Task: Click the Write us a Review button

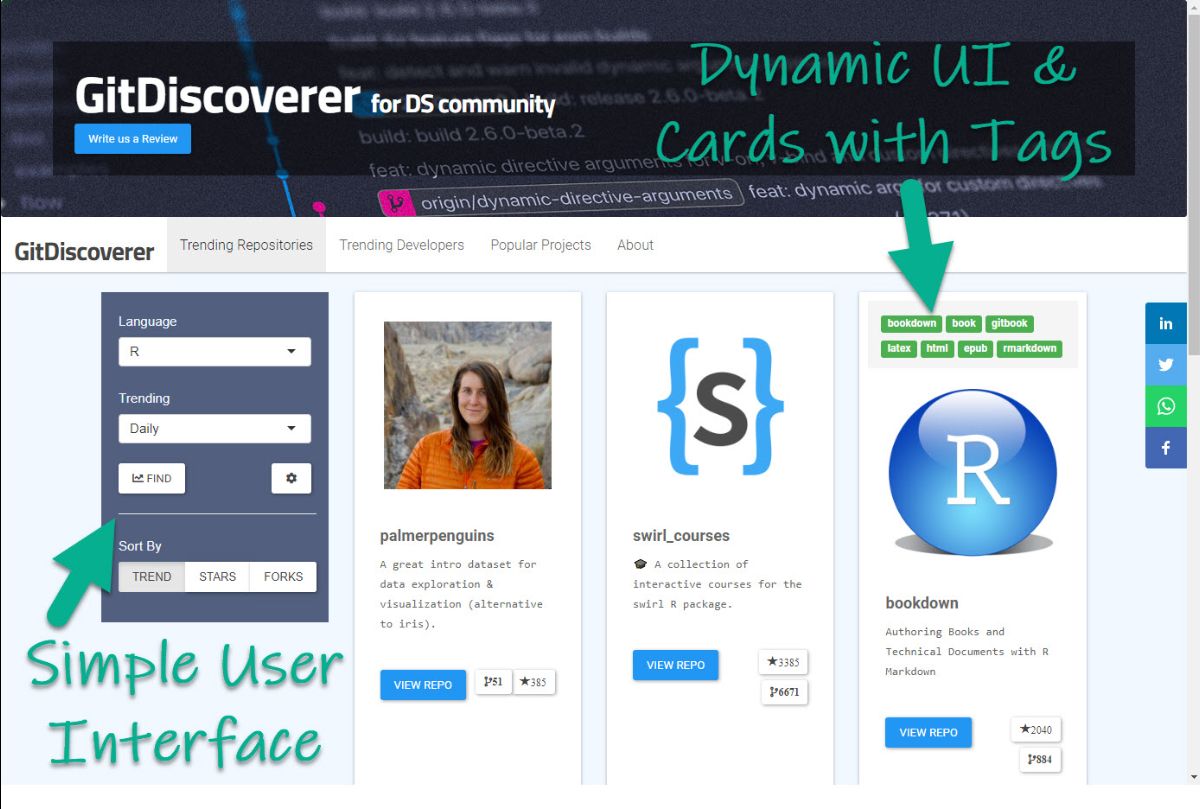Action: coord(133,139)
